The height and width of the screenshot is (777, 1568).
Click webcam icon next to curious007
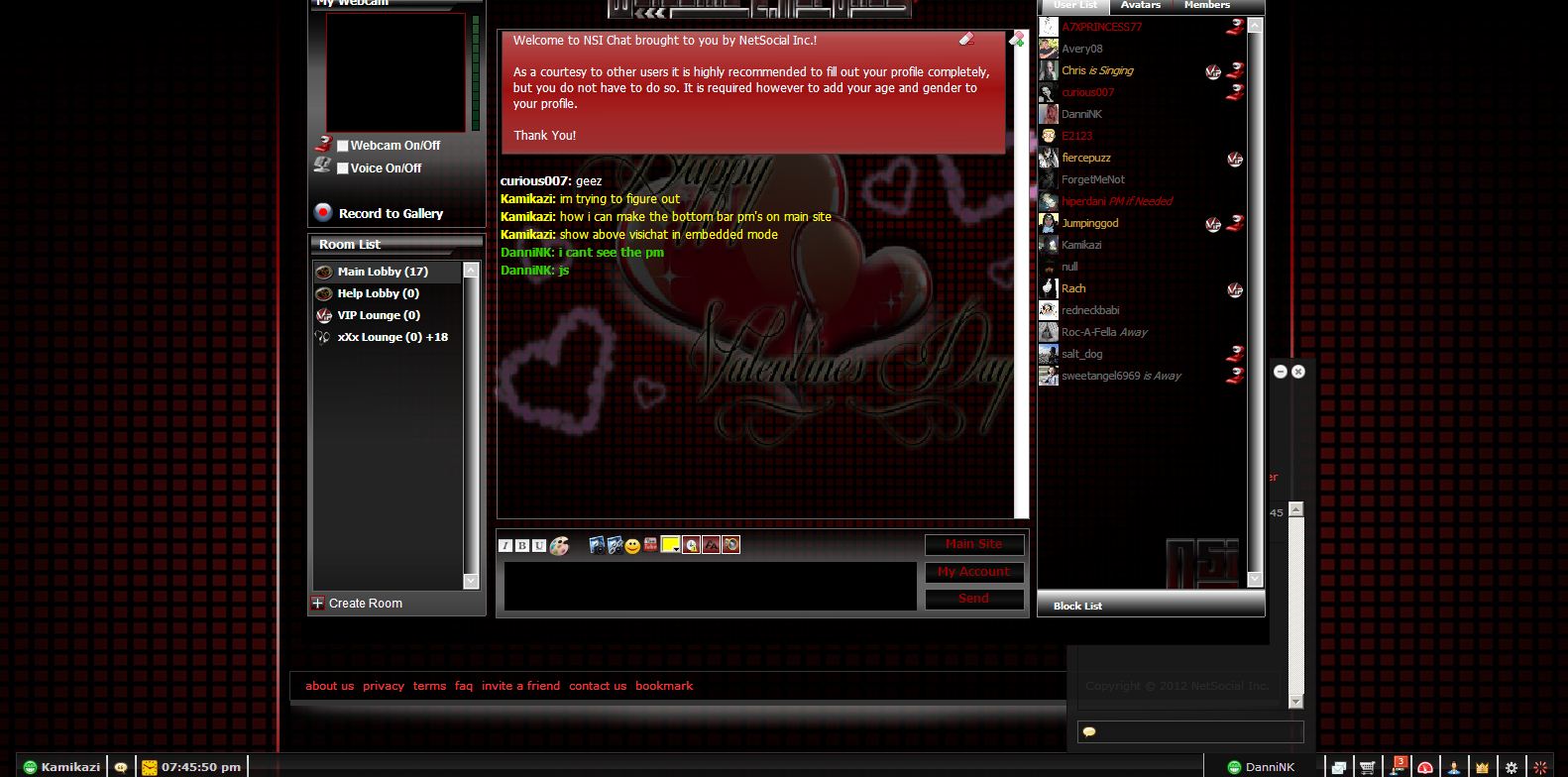coord(1235,92)
